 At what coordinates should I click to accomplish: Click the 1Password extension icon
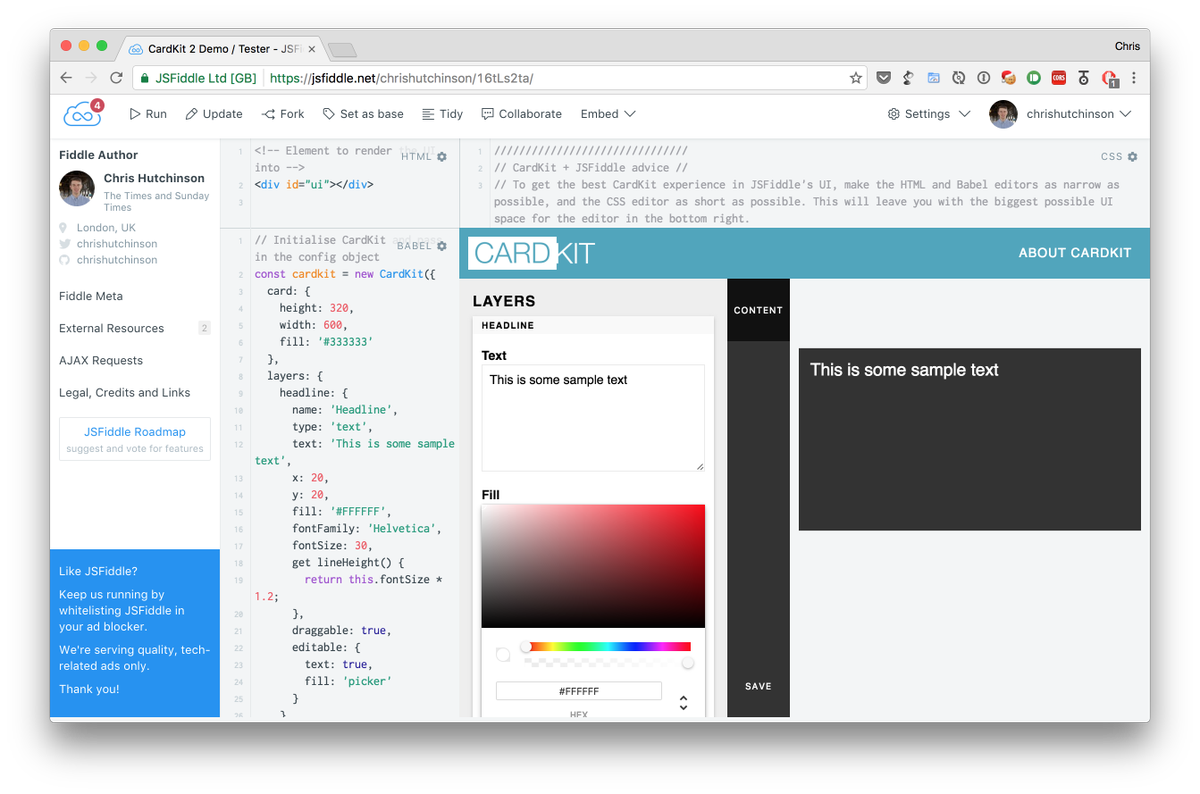click(x=983, y=78)
